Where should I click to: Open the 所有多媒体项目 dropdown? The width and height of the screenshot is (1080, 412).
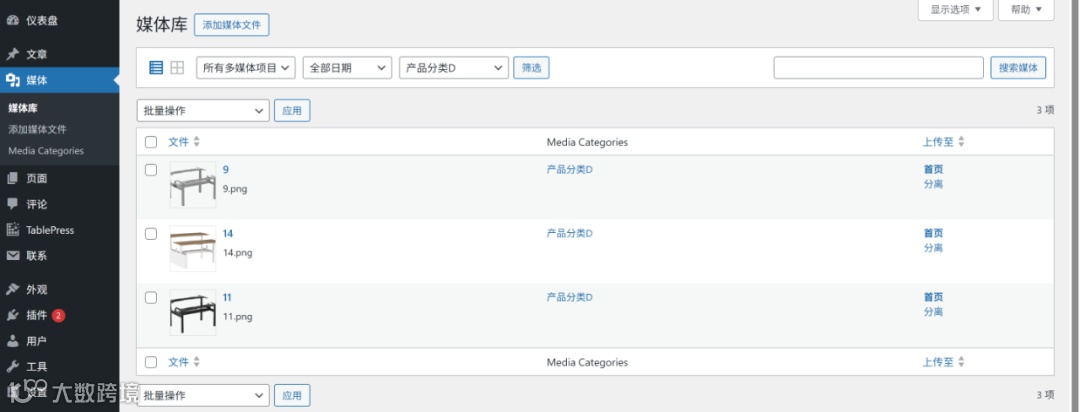click(x=246, y=68)
